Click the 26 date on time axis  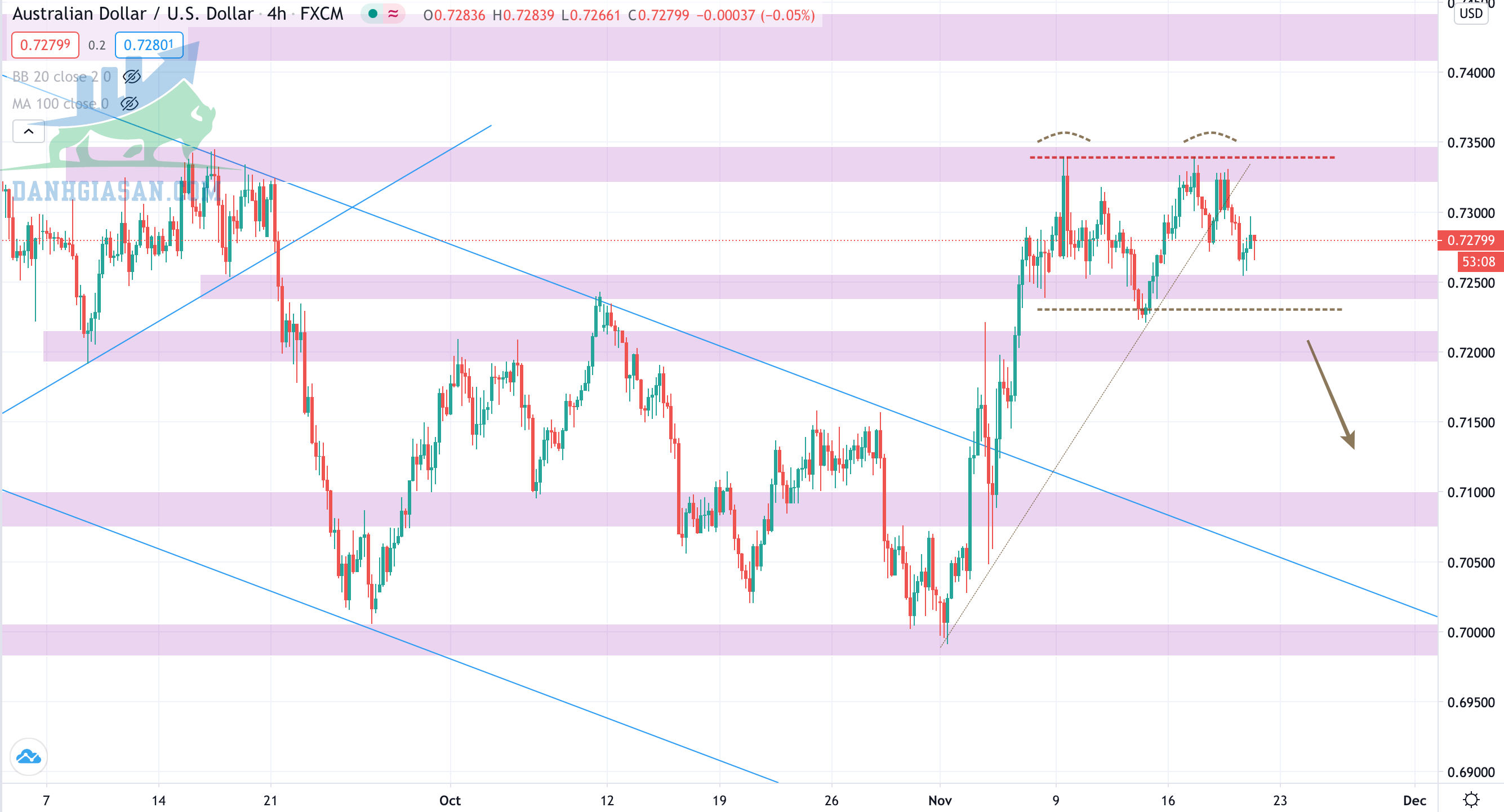pos(831,800)
